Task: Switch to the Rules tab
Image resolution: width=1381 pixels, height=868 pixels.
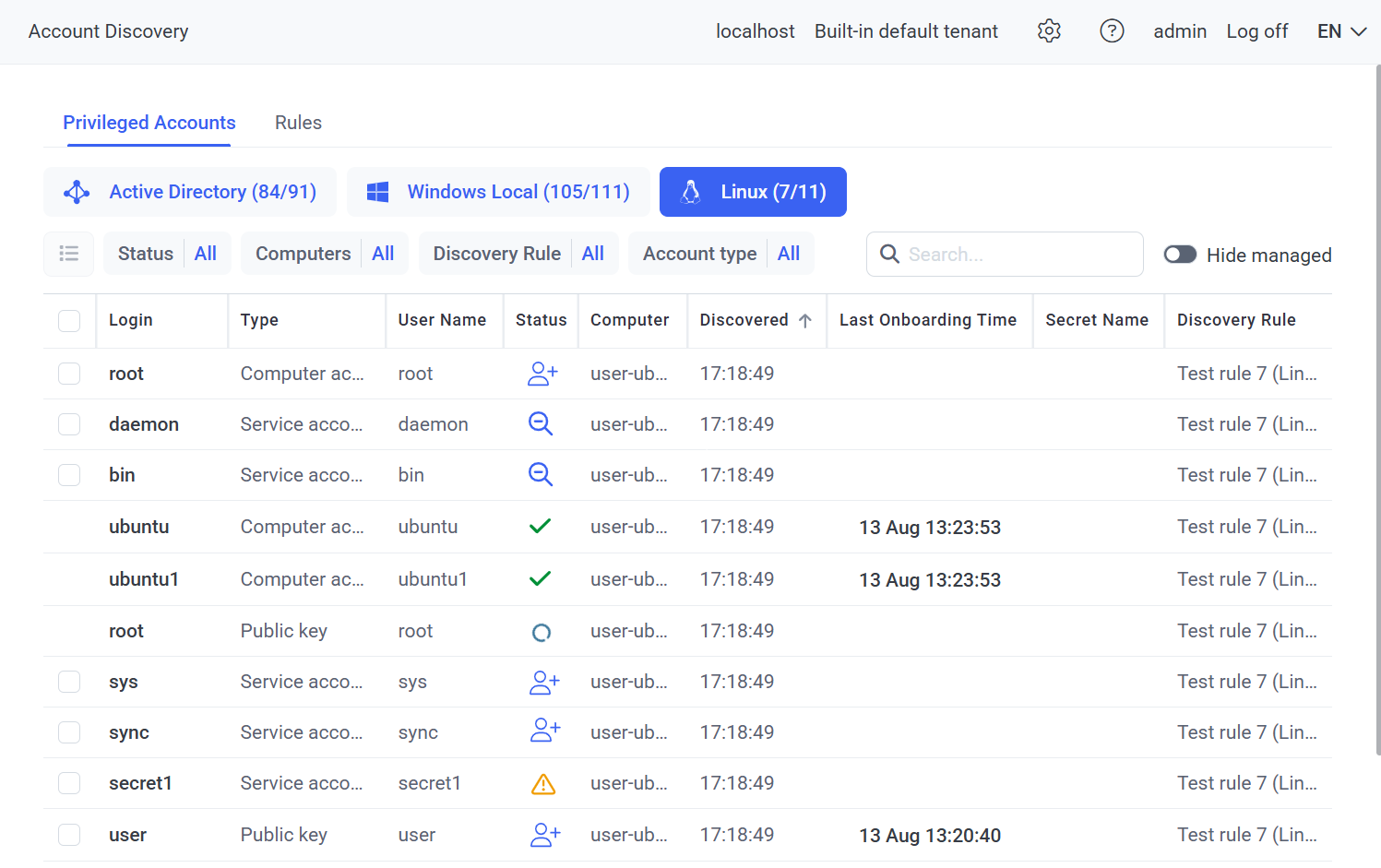Action: 298,123
